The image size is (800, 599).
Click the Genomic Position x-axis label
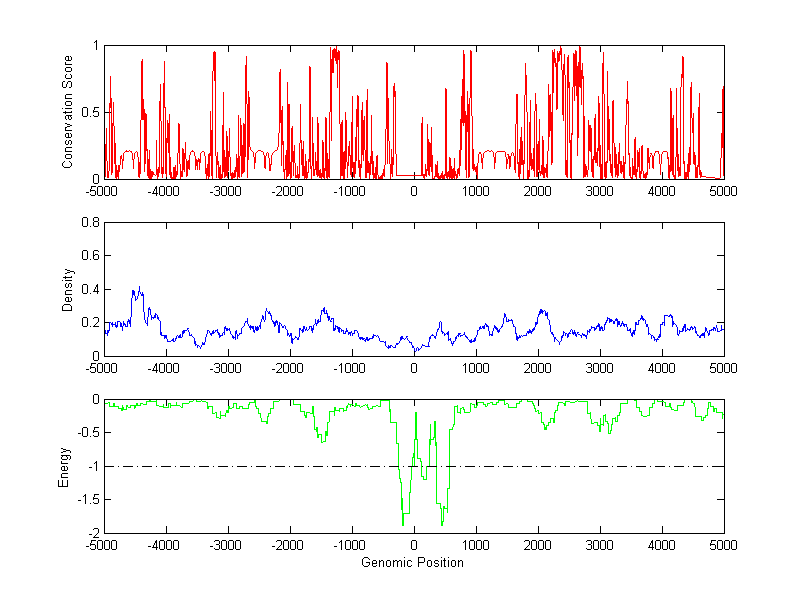click(414, 562)
